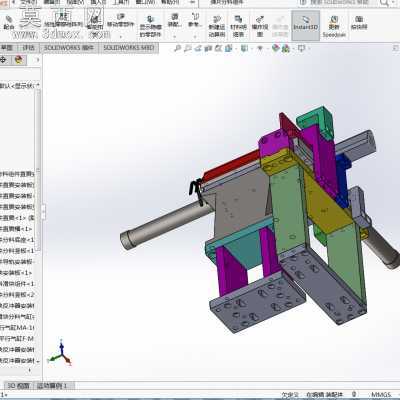This screenshot has height=400, width=400.
Task: Open the 草图 (Sketch) tab
Action: 7,48
